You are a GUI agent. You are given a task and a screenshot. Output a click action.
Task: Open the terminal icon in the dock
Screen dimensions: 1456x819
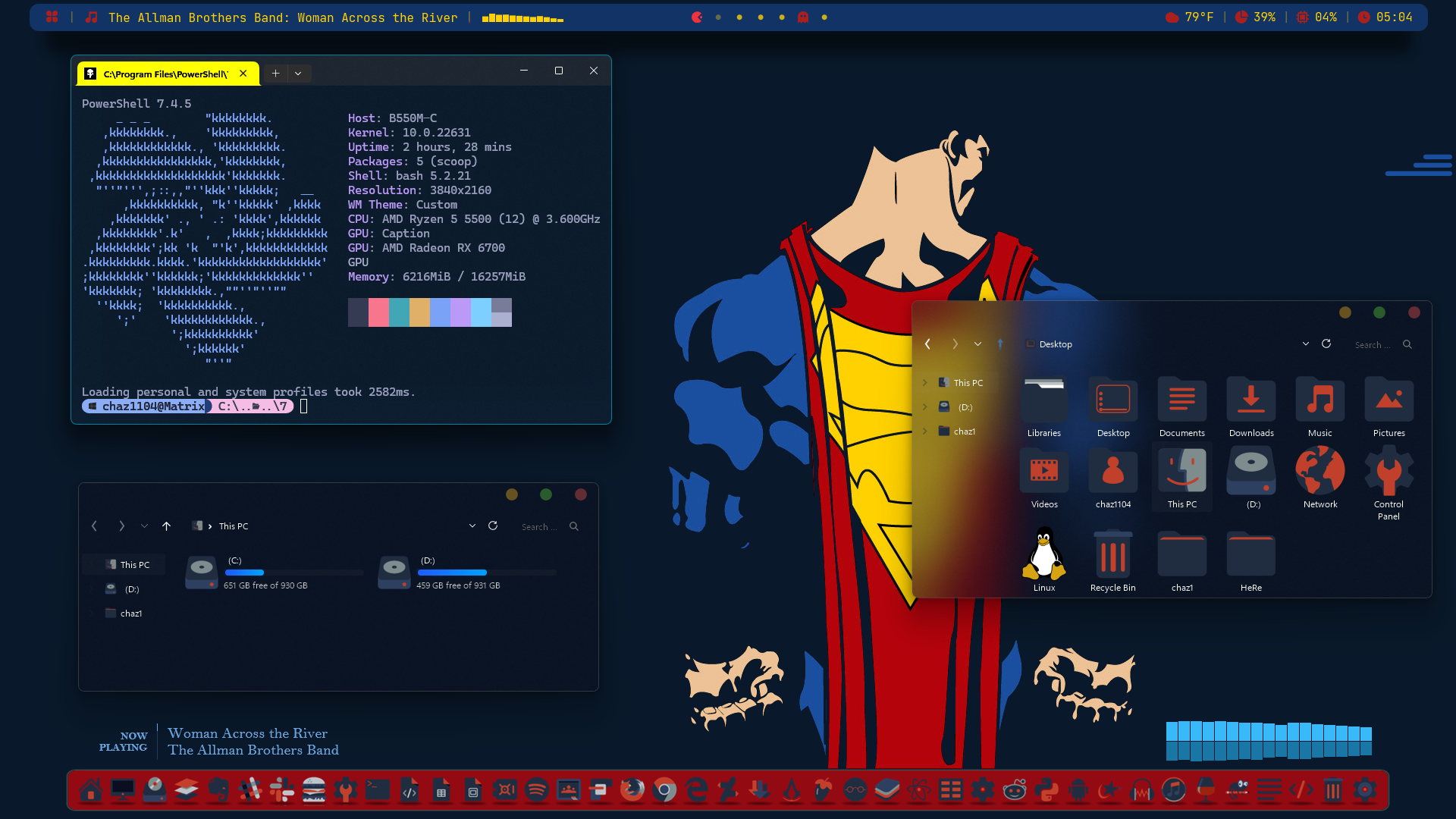click(x=378, y=790)
